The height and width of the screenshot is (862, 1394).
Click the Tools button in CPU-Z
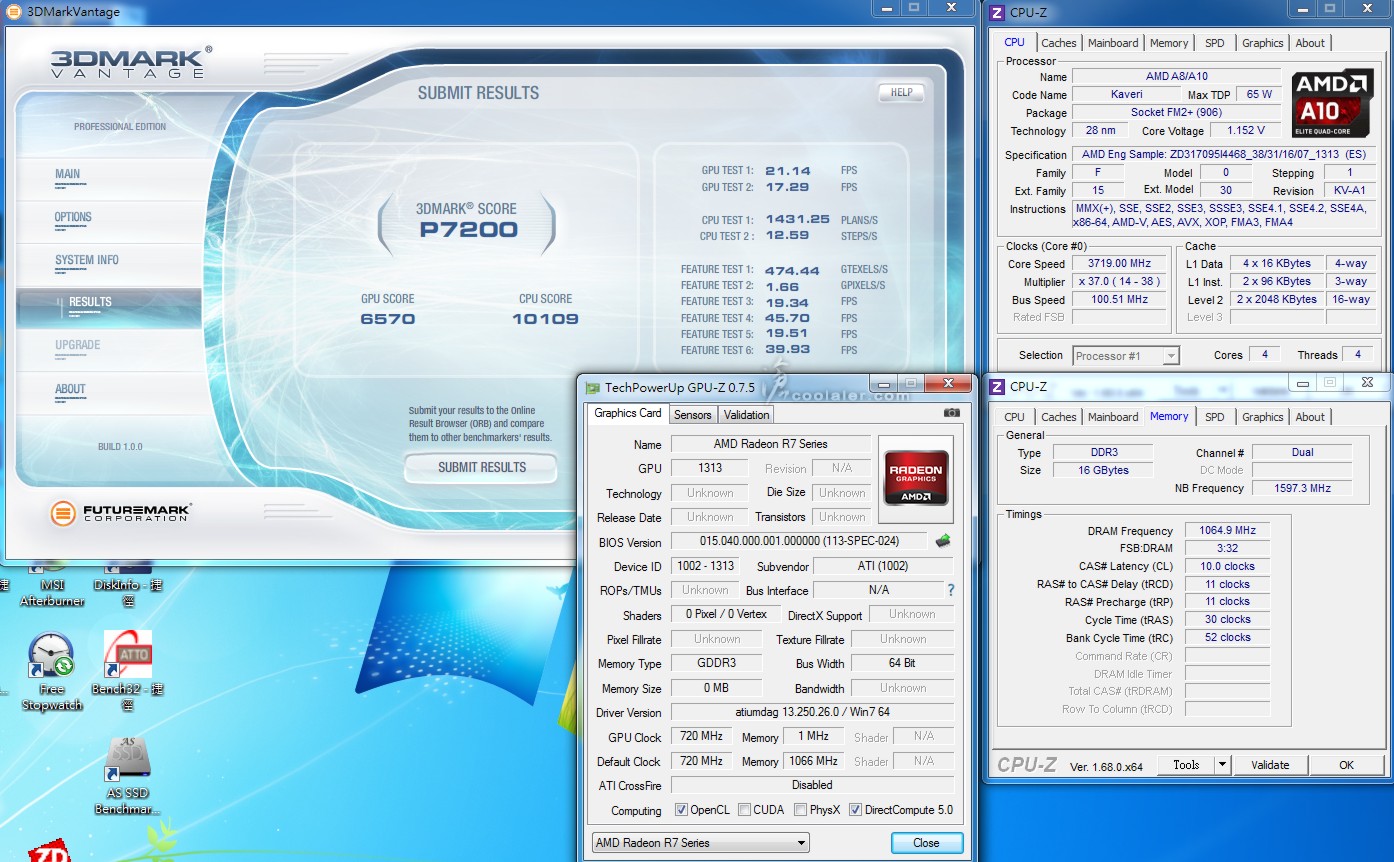[1186, 765]
